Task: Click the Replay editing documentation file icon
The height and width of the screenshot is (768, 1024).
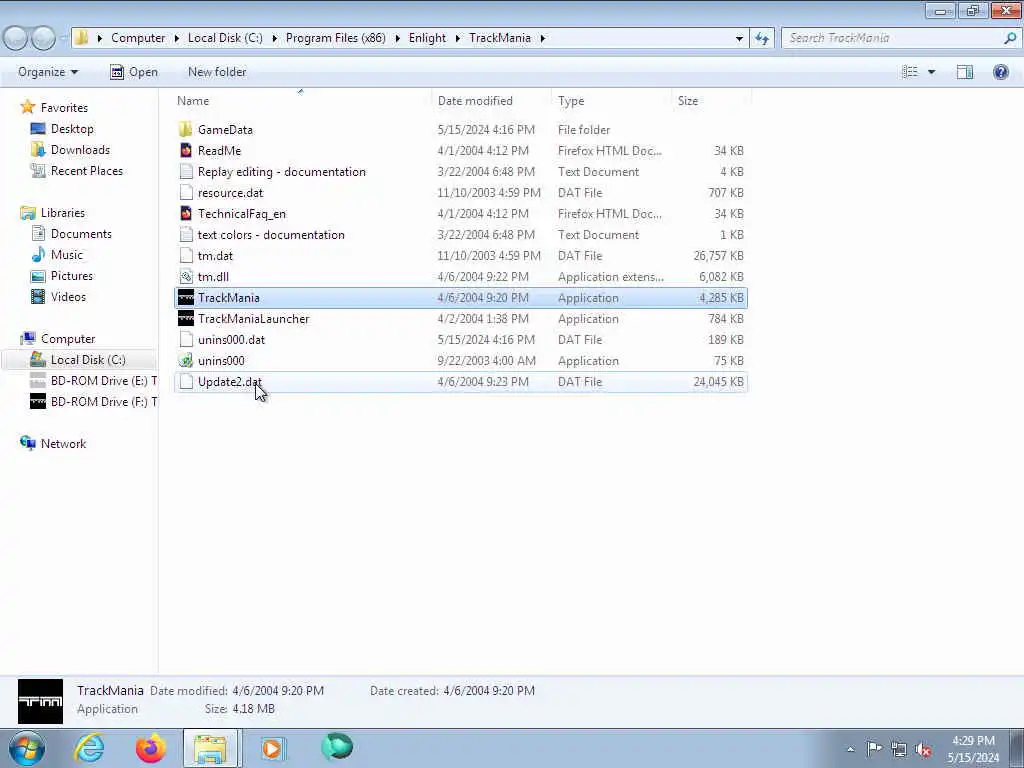Action: coord(185,172)
